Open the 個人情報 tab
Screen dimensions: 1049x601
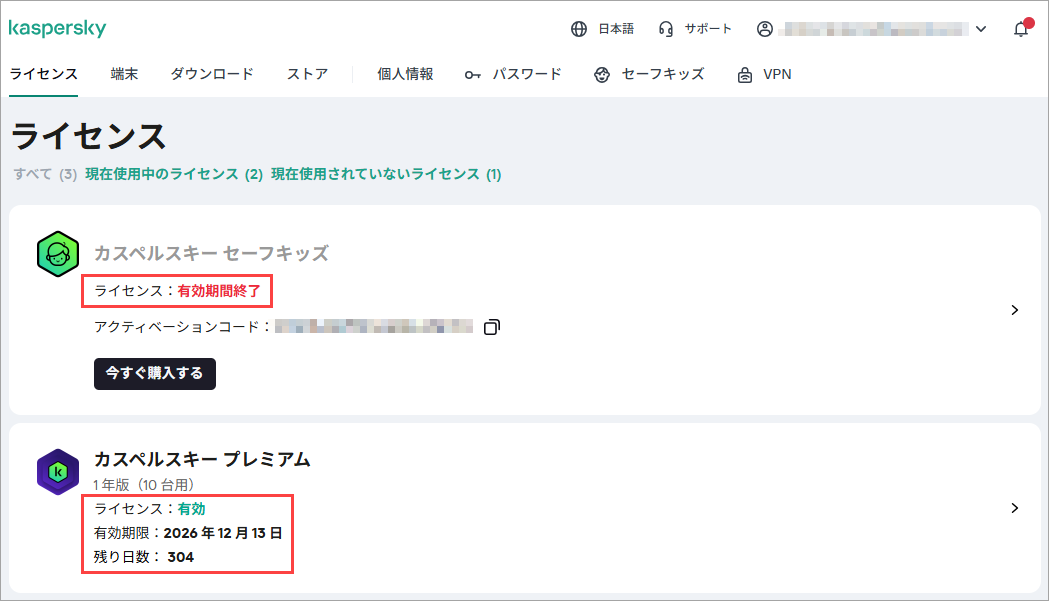405,74
